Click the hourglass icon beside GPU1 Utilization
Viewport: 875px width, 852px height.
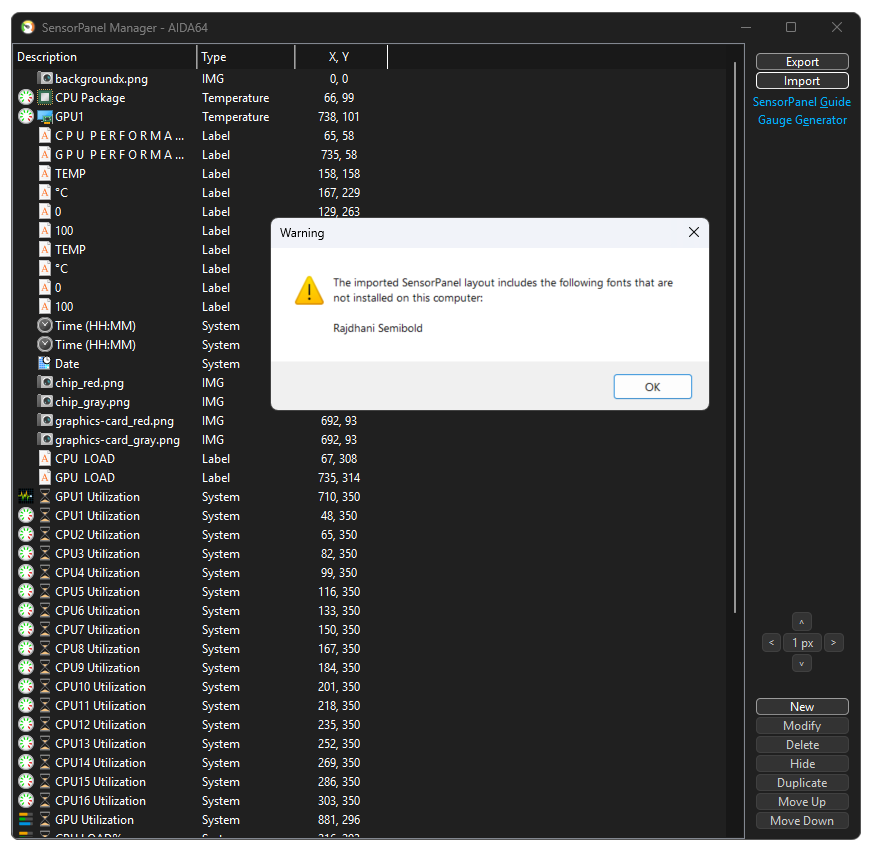tap(45, 497)
